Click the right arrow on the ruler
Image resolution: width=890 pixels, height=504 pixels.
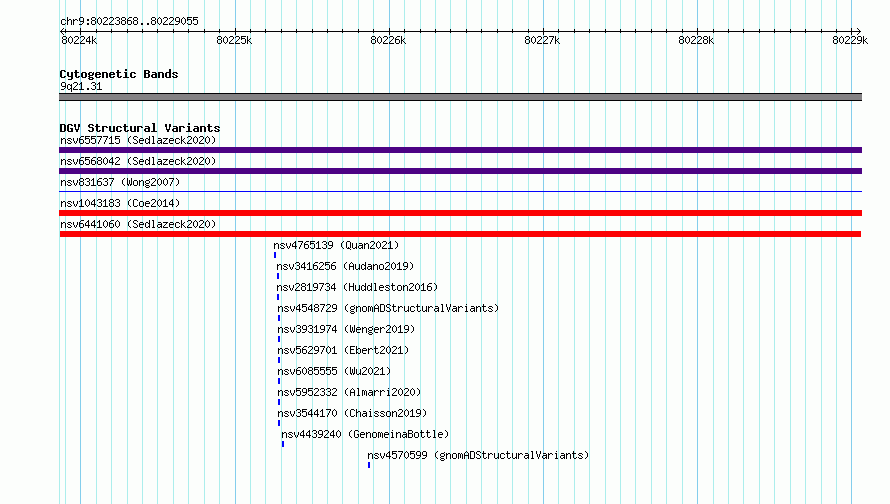point(858,31)
